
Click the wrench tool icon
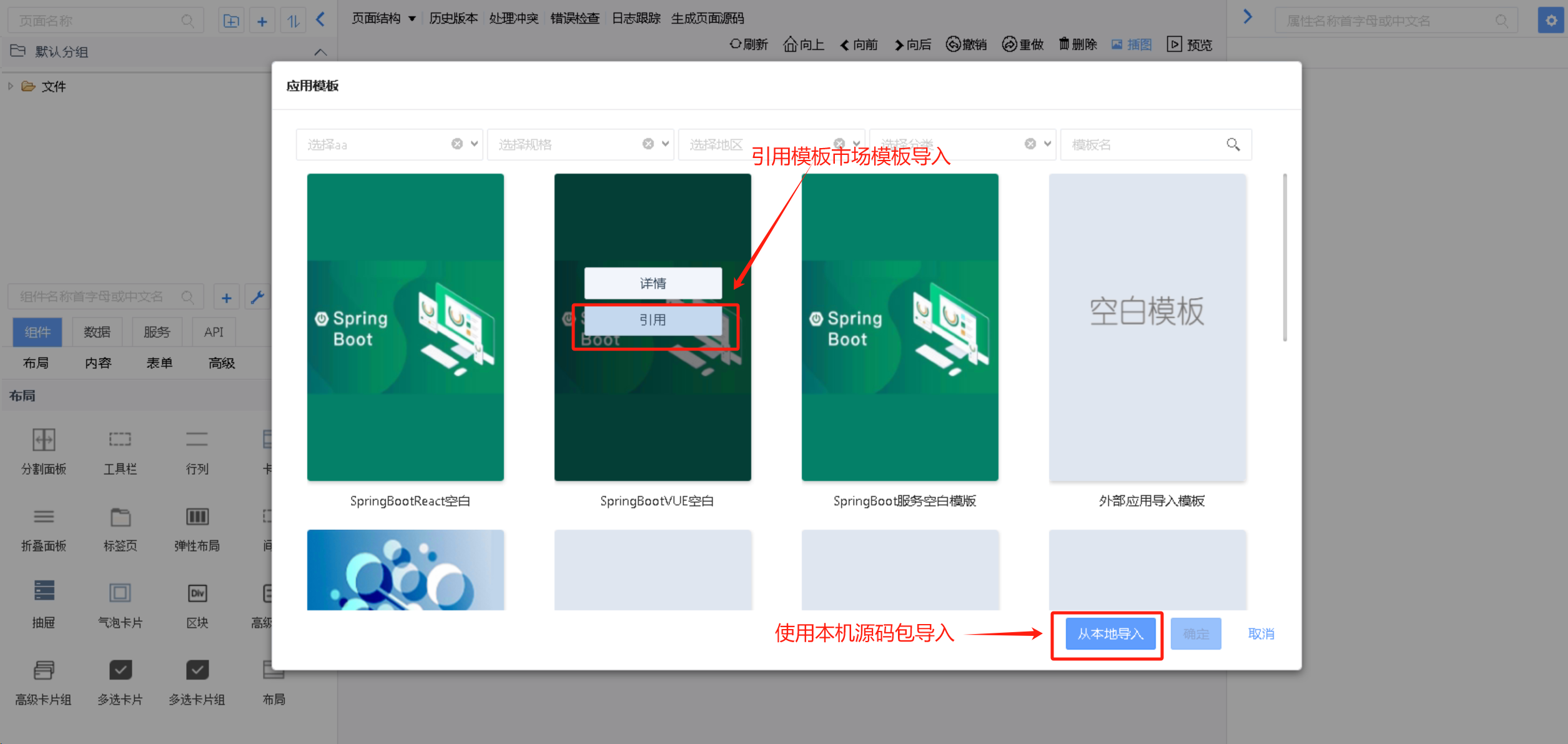coord(257,297)
